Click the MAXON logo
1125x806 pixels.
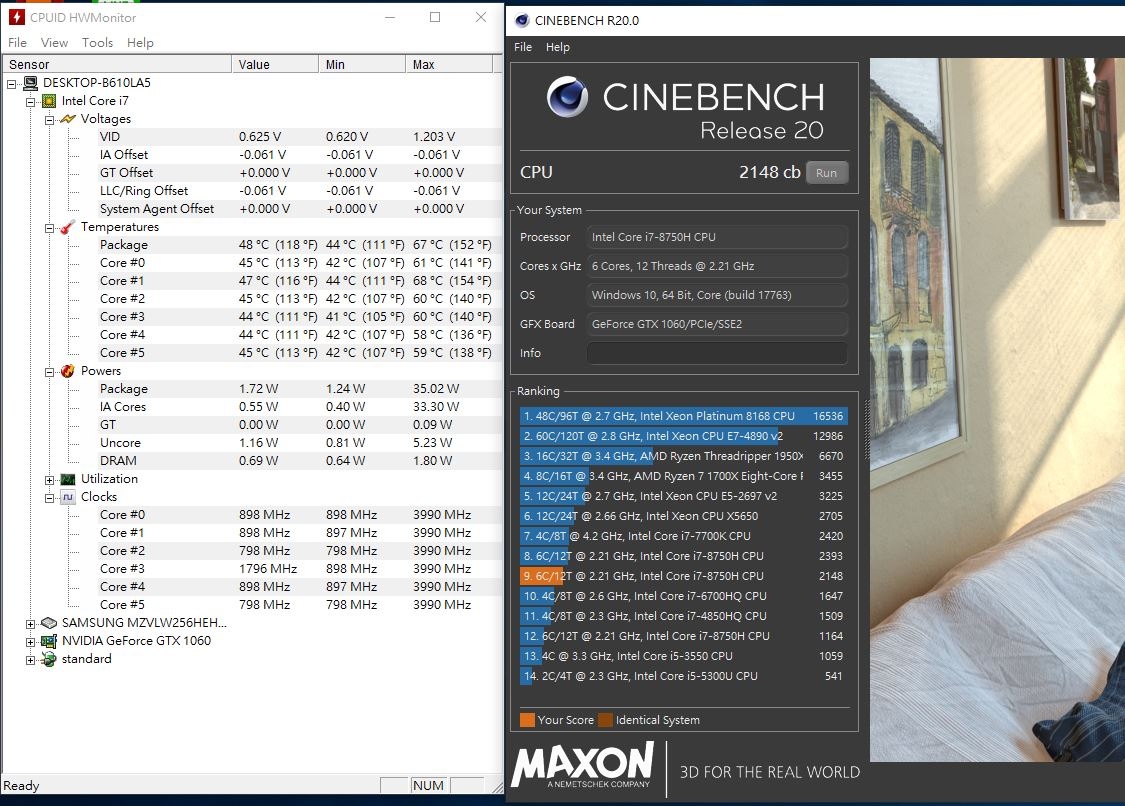point(583,765)
